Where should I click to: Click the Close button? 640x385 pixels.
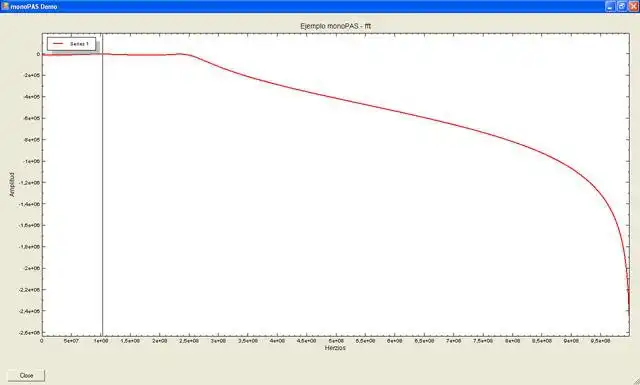[26, 375]
